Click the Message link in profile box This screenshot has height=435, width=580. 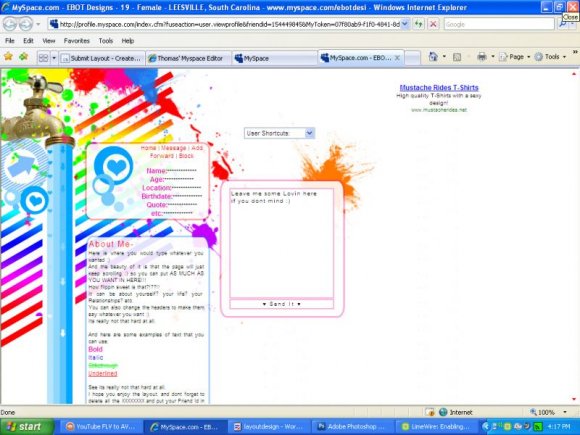[173, 148]
